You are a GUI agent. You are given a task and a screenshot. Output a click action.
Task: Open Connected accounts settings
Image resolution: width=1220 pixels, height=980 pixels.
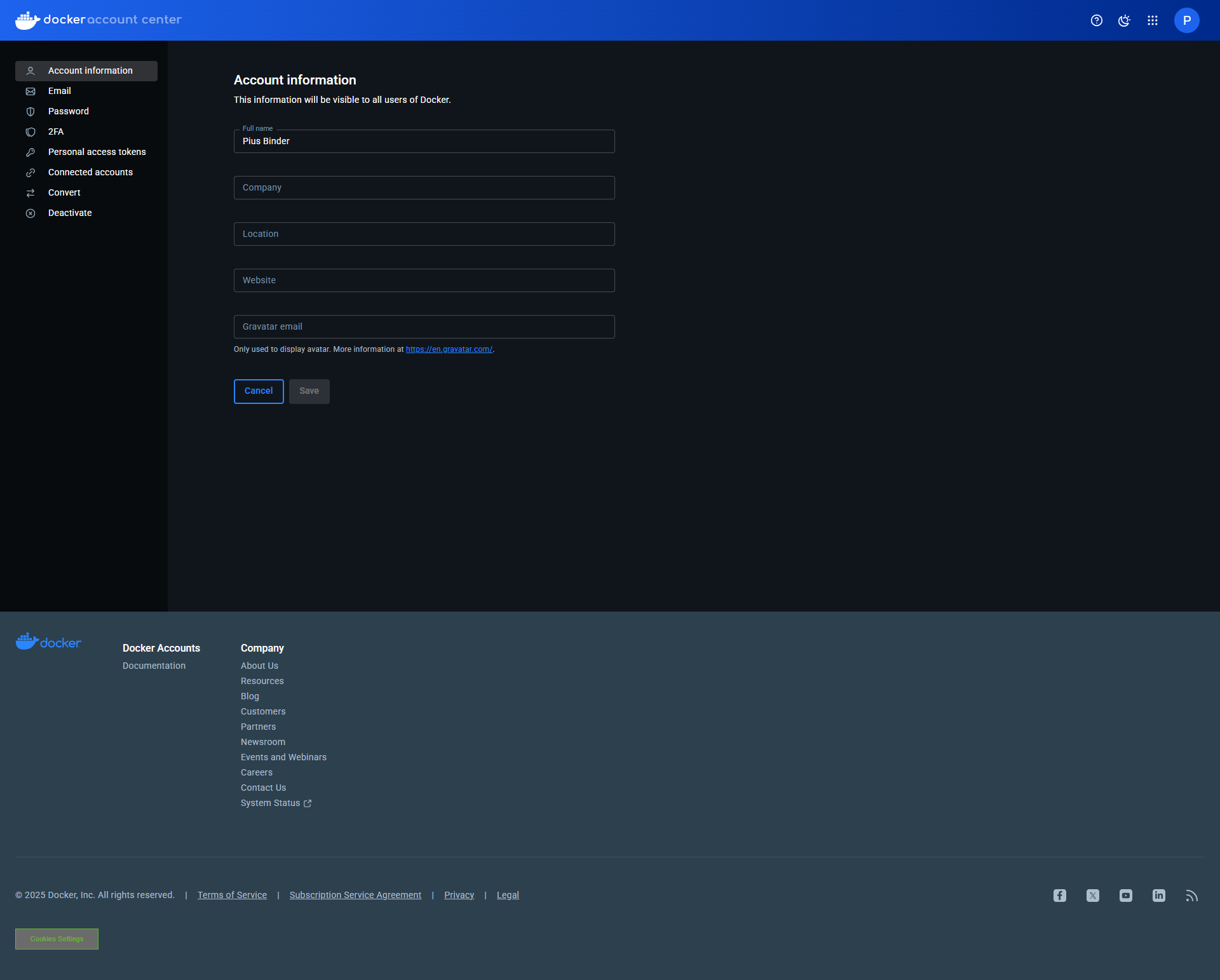(90, 172)
